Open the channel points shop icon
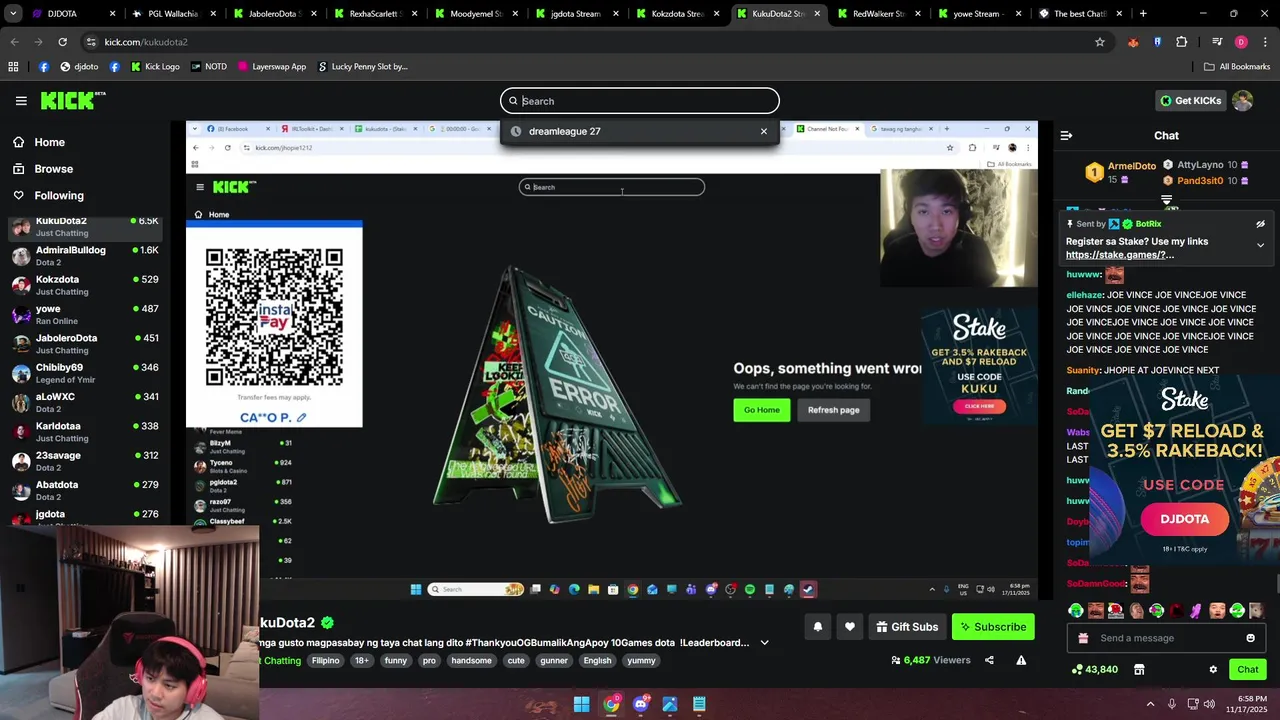 (x=1139, y=670)
